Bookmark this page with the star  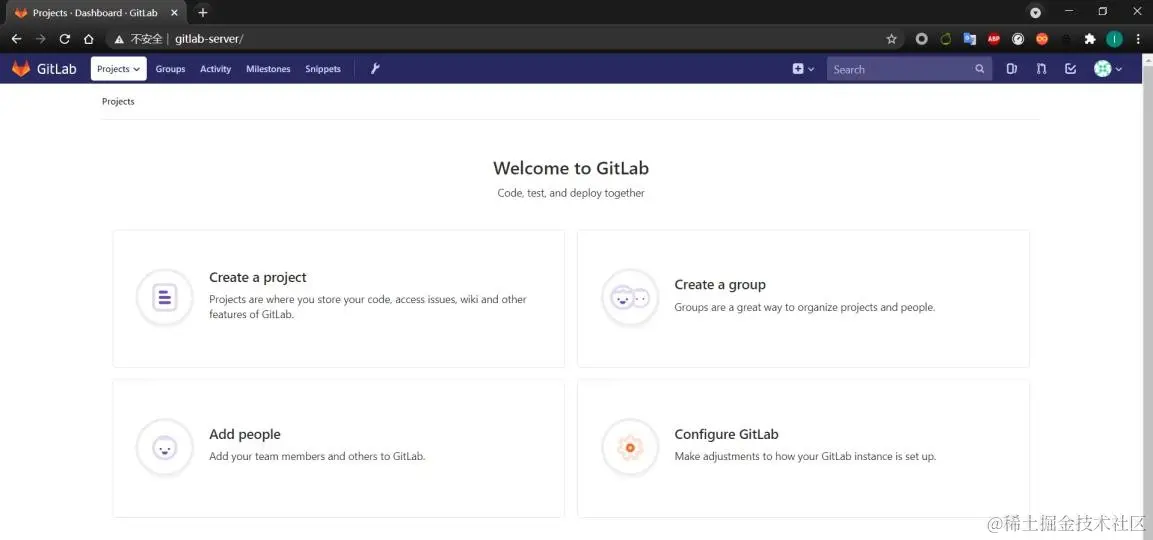coord(891,39)
